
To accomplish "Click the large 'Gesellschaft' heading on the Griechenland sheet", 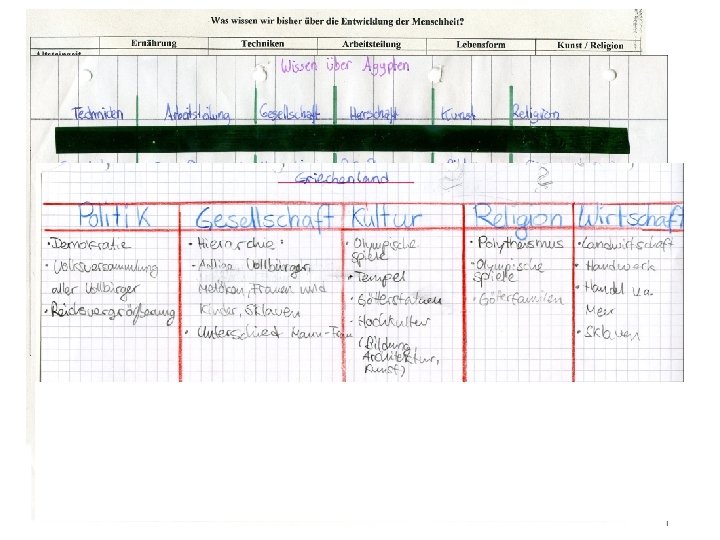I will pos(264,218).
